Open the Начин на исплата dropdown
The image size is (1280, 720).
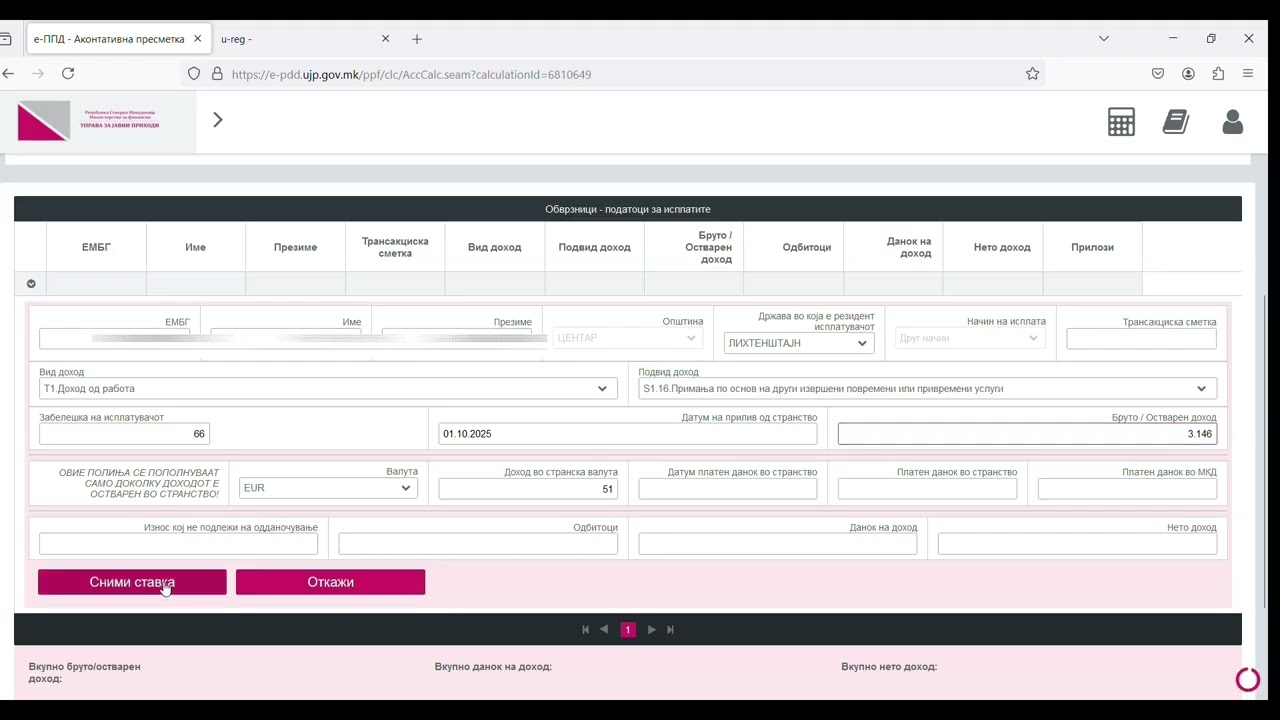point(970,338)
